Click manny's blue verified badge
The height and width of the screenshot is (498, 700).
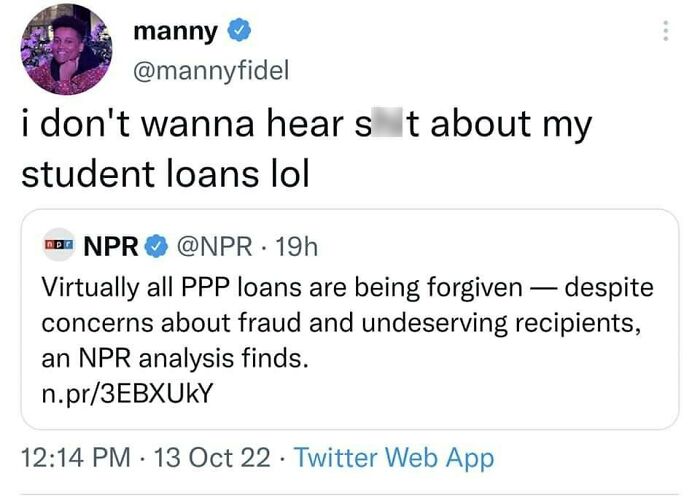[x=238, y=31]
